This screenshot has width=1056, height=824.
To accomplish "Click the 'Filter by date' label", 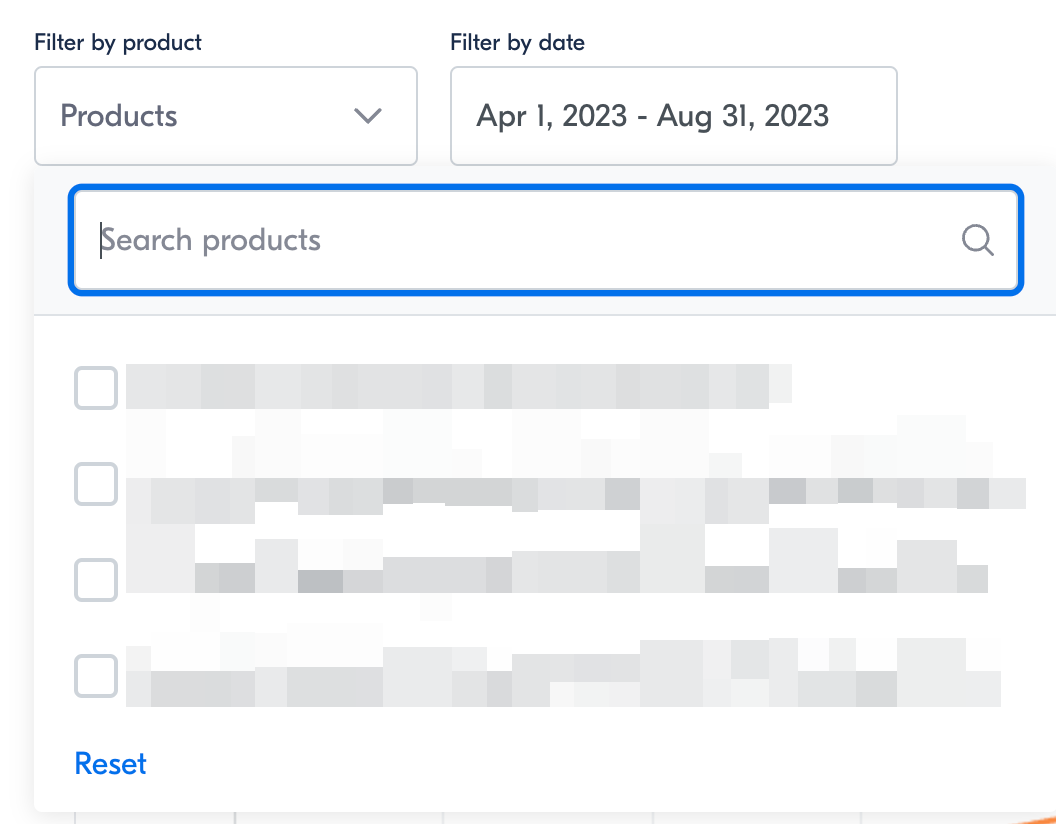I will click(517, 42).
